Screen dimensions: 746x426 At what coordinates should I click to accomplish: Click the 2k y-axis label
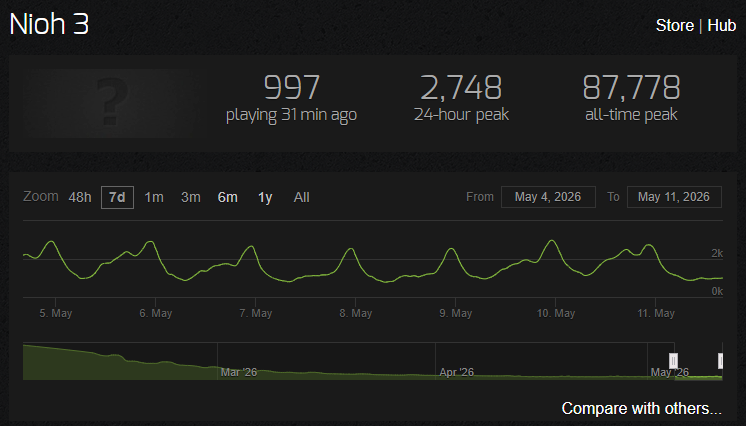[717, 253]
